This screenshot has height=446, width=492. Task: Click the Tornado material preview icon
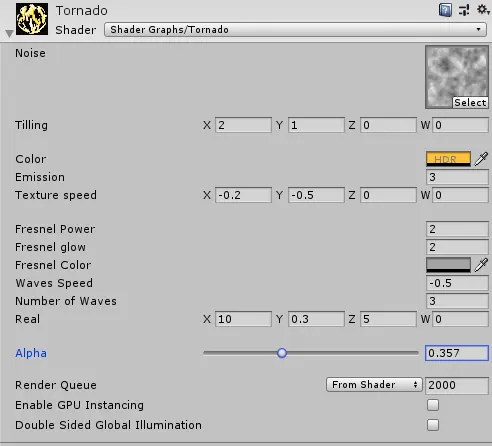(32, 19)
